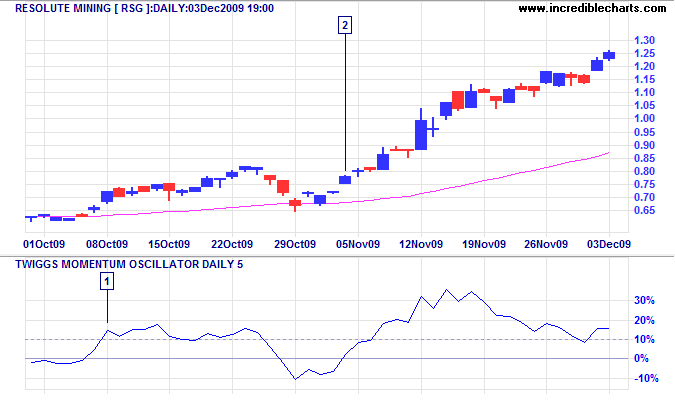This screenshot has width=675, height=400.
Task: Click the 0.65 price axis label
Action: [x=644, y=211]
